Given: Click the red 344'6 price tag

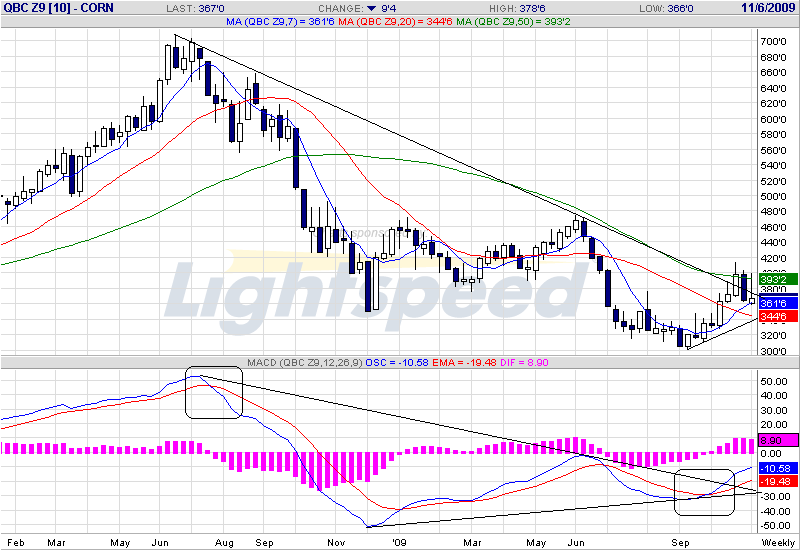Looking at the screenshot, I should [x=778, y=316].
